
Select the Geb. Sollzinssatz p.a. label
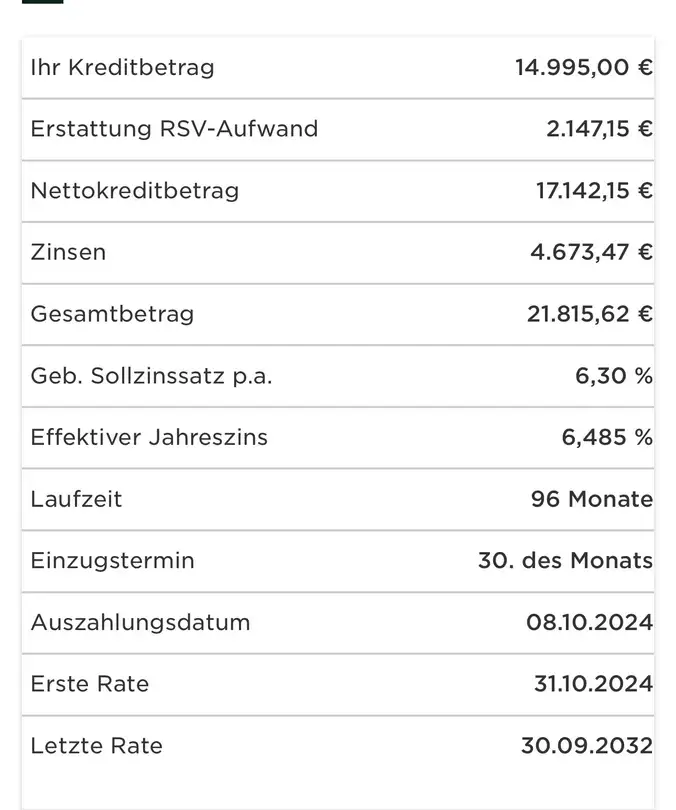point(151,376)
